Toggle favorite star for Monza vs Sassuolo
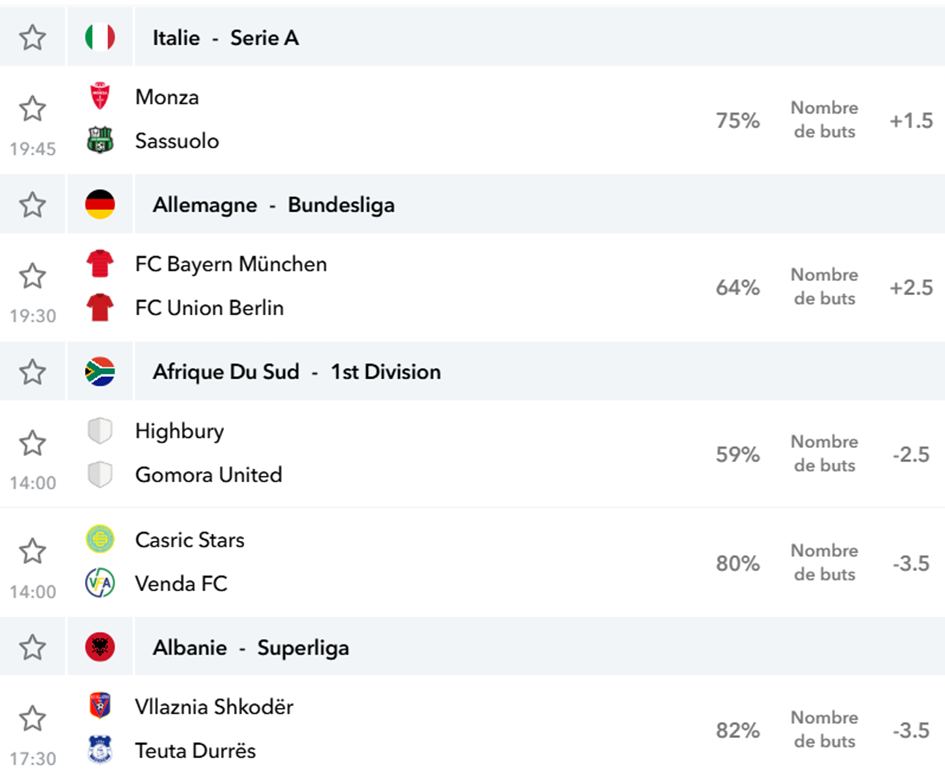The width and height of the screenshot is (945, 778). point(33,108)
